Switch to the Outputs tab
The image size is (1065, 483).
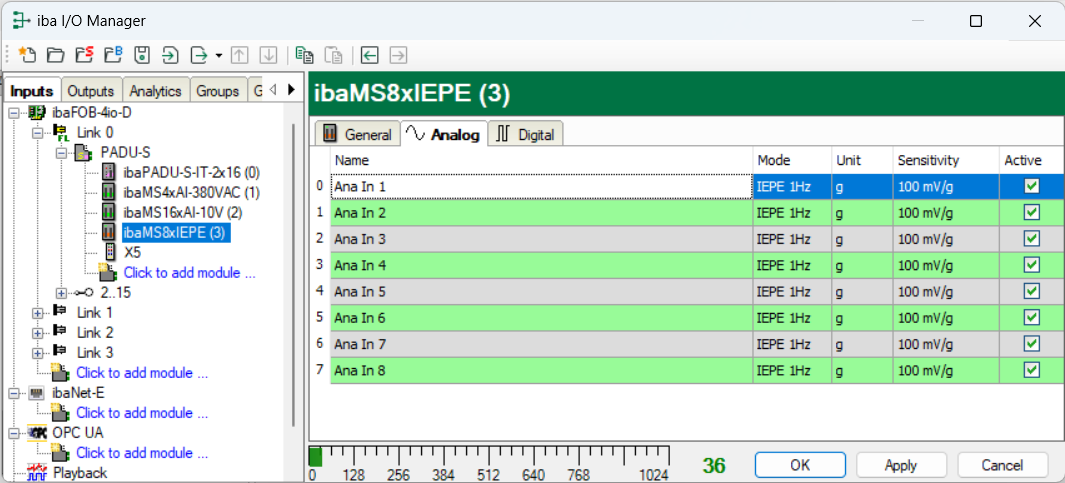[91, 91]
